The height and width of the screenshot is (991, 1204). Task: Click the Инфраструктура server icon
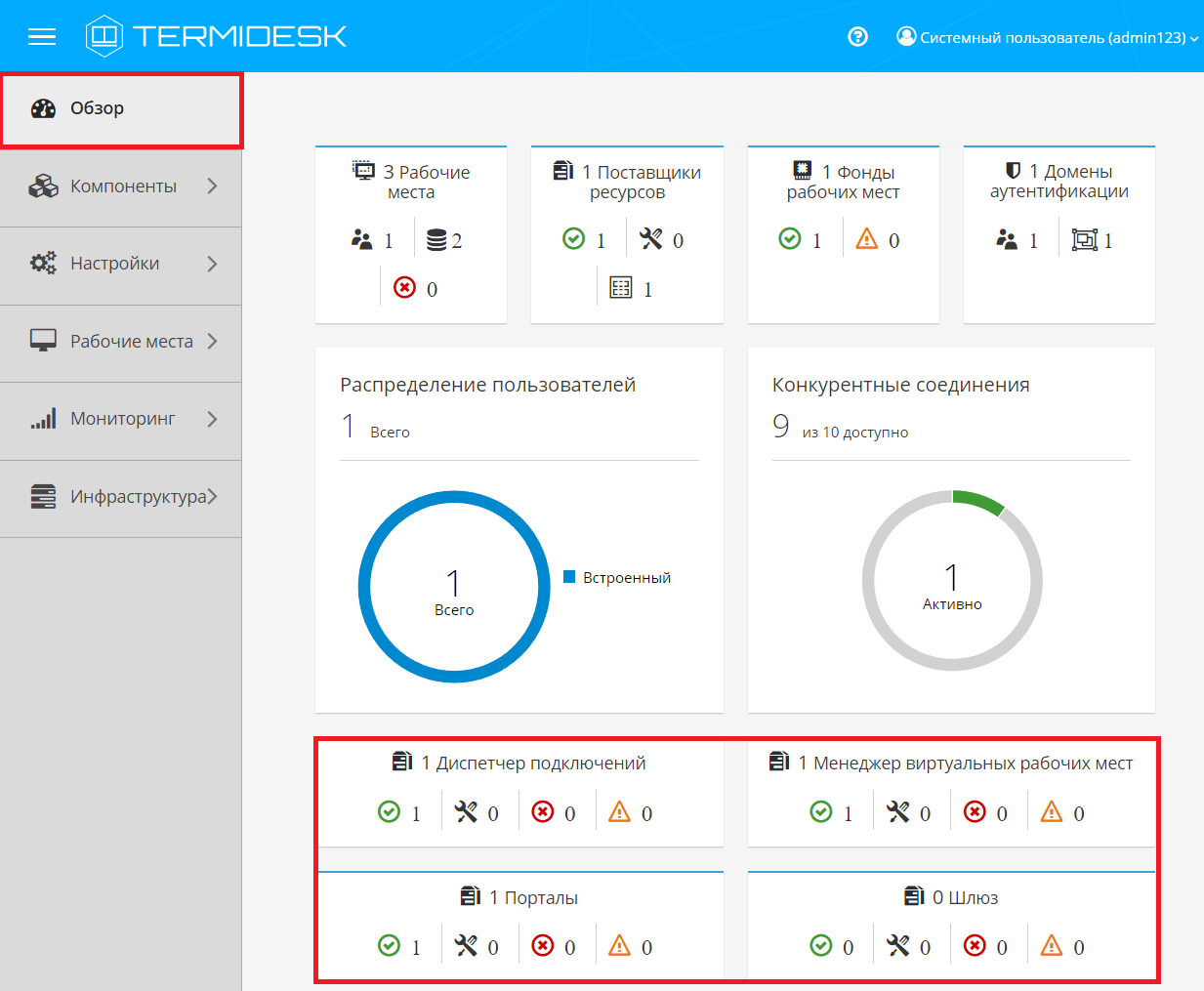pos(43,497)
